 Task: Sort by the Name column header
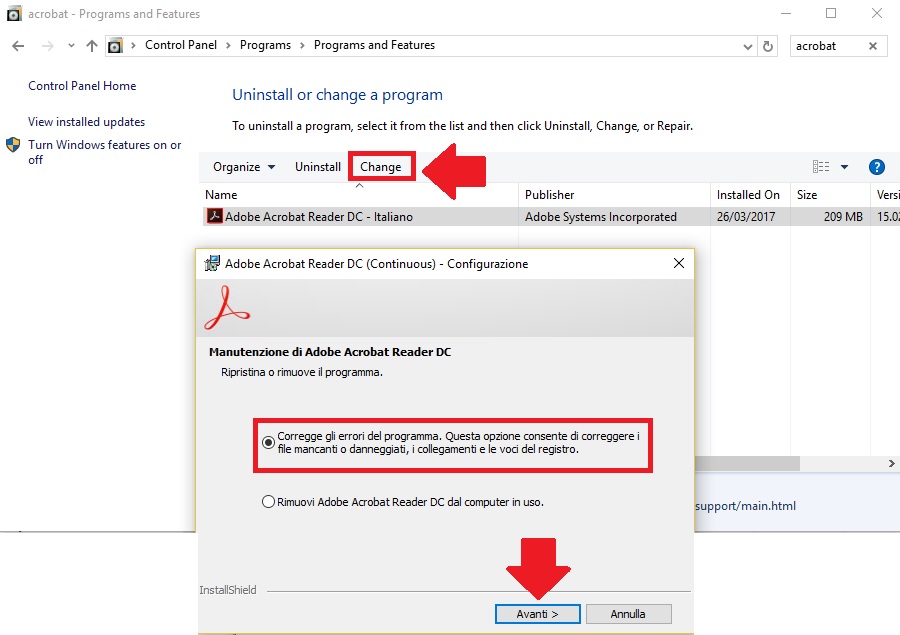(359, 195)
